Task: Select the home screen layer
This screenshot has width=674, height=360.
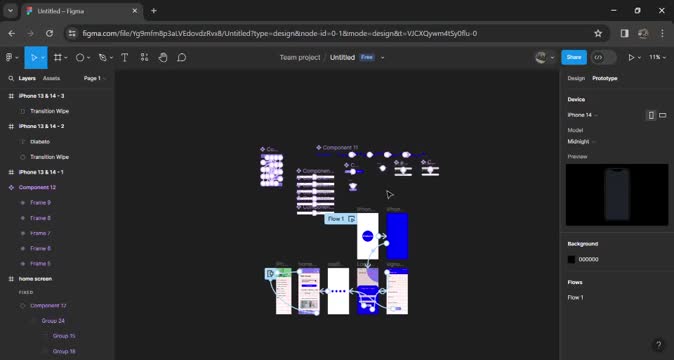Action: (35, 279)
